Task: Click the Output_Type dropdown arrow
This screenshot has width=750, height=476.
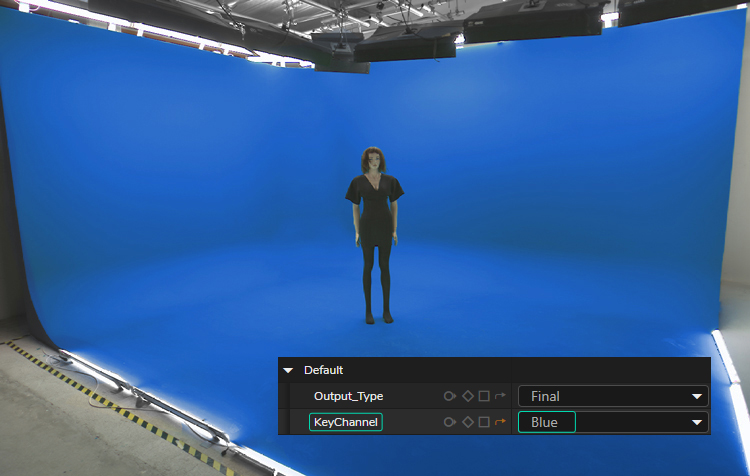Action: point(697,397)
